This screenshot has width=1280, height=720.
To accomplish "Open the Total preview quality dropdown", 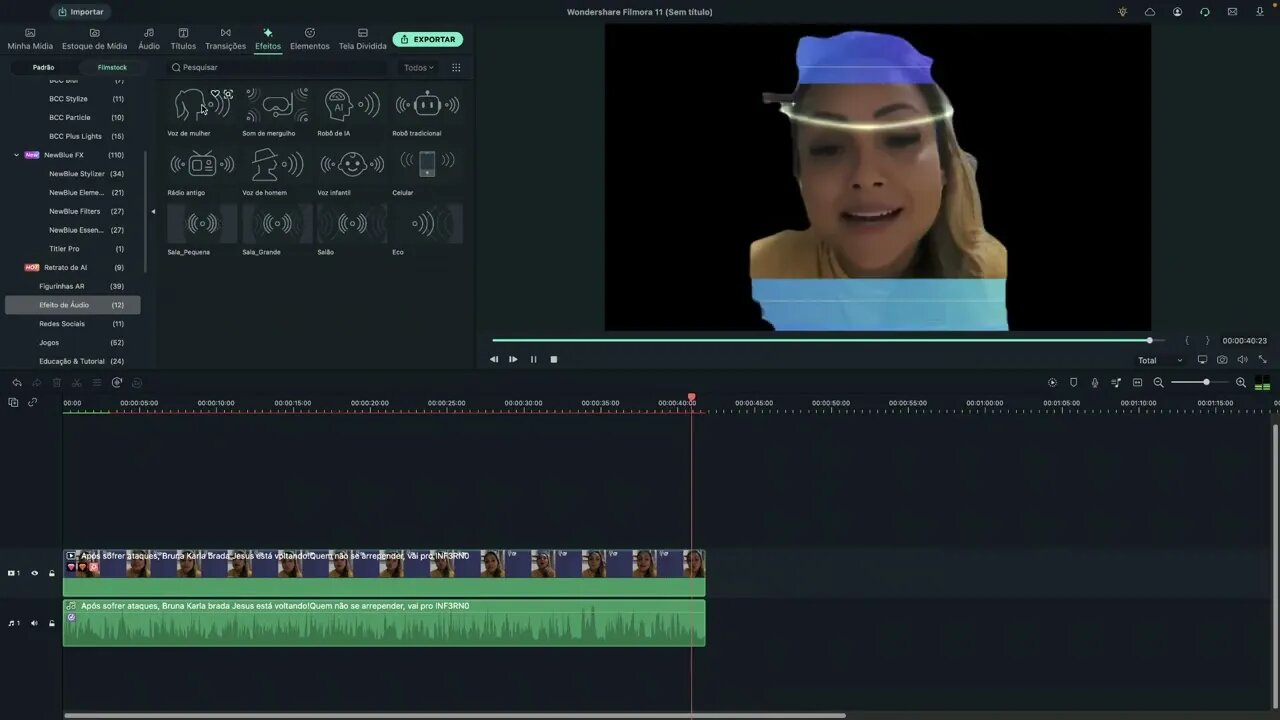I will (x=1160, y=360).
